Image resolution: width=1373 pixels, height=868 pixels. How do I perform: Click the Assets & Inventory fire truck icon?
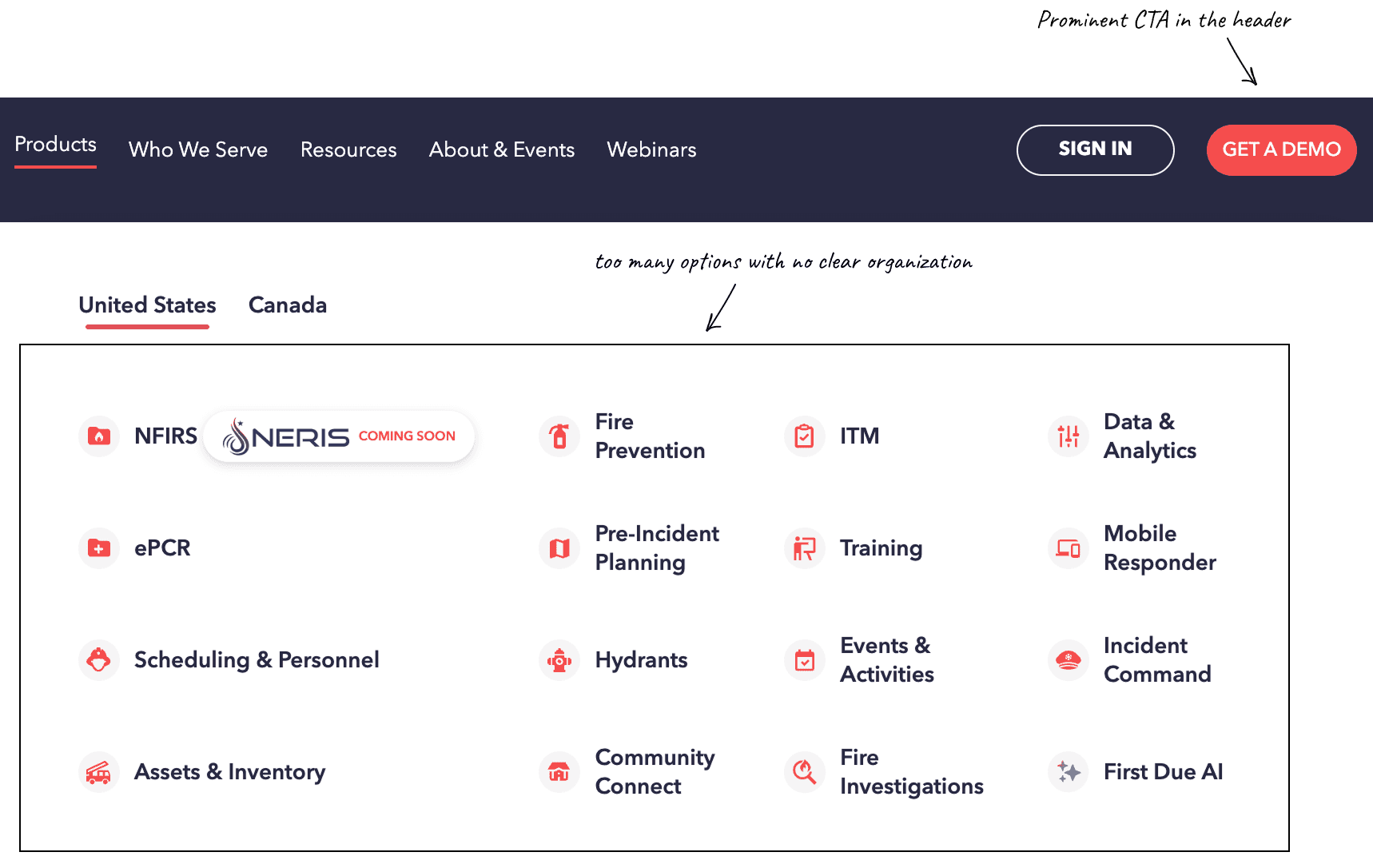click(x=99, y=772)
